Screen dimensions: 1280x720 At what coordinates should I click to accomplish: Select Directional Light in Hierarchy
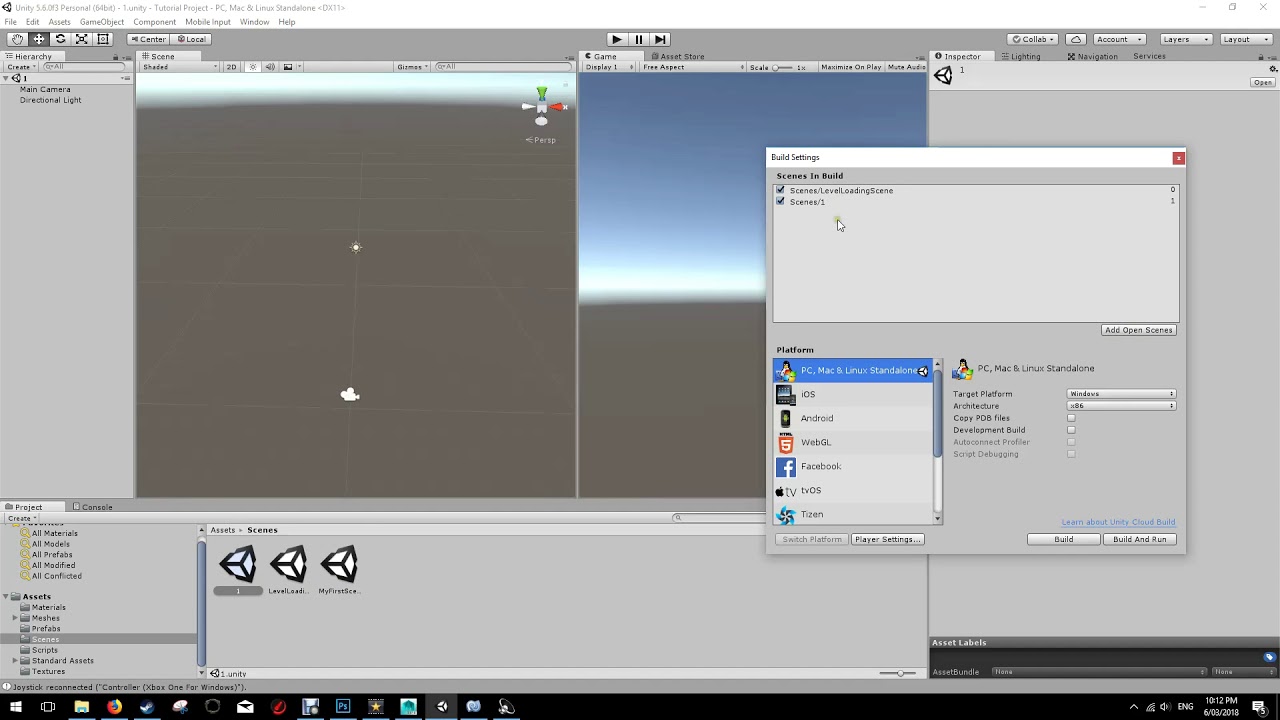click(x=50, y=100)
